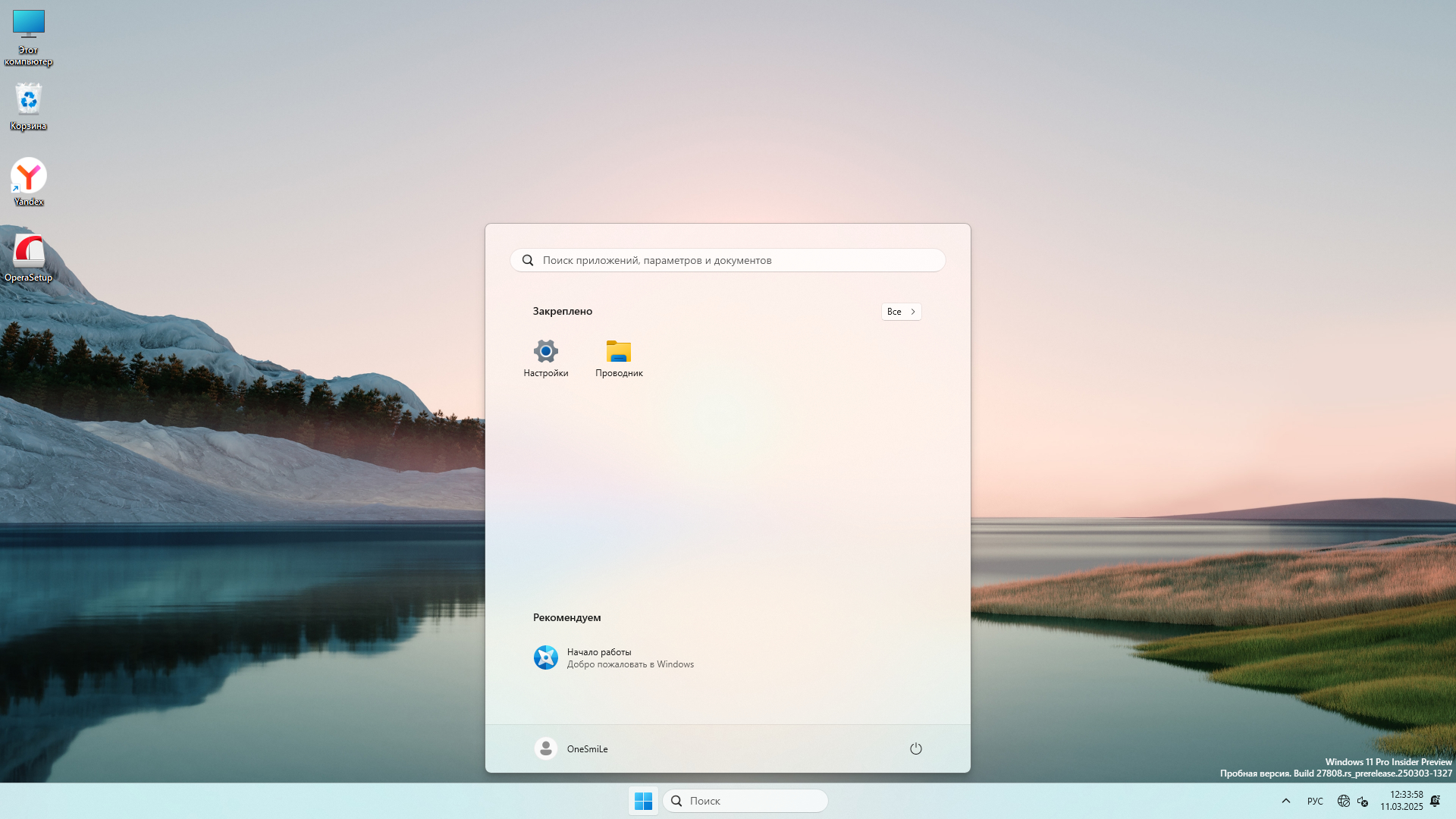Select the Этот компьютер desktop icon

coord(29,36)
